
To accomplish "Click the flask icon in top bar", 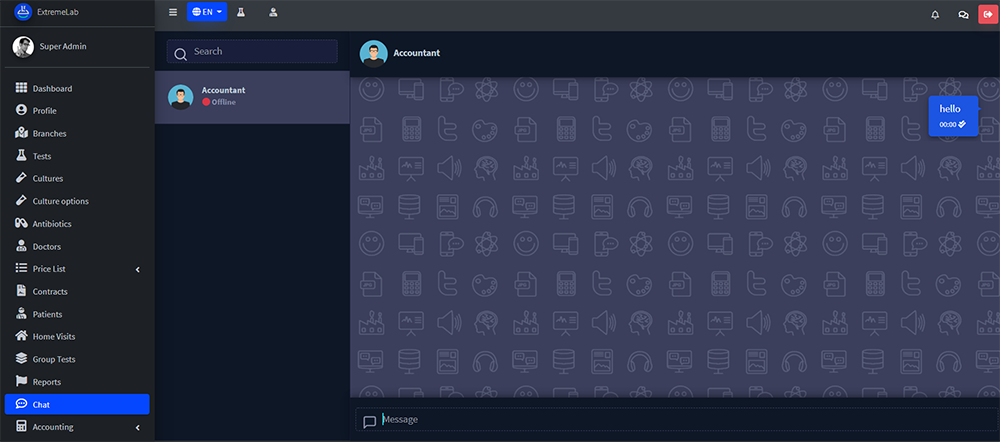I will tap(241, 13).
